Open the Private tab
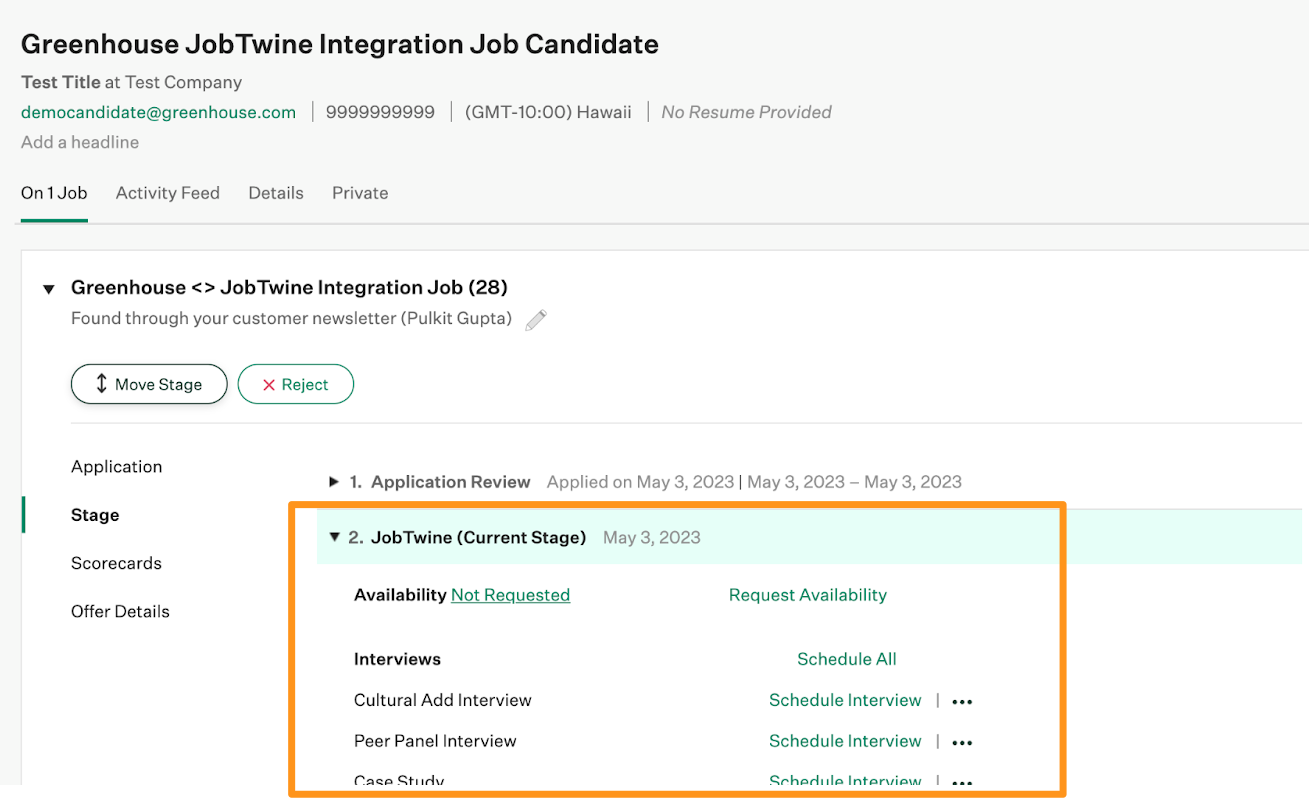Screen dimensions: 1309x798 tap(360, 193)
